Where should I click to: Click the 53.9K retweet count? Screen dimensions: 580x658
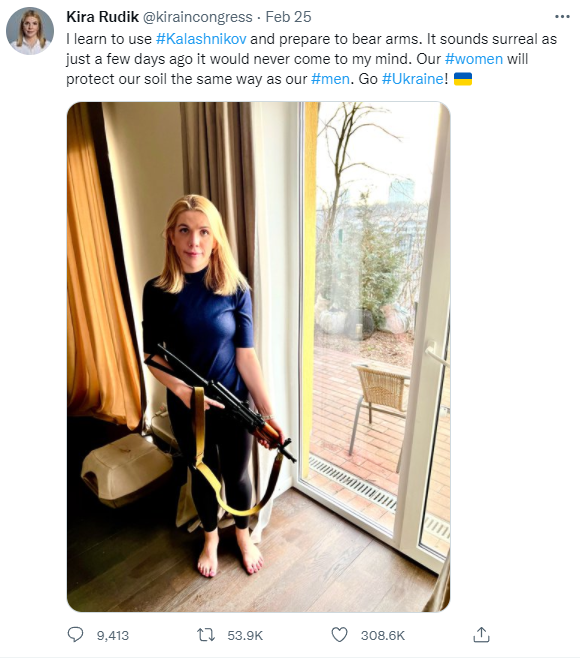245,635
